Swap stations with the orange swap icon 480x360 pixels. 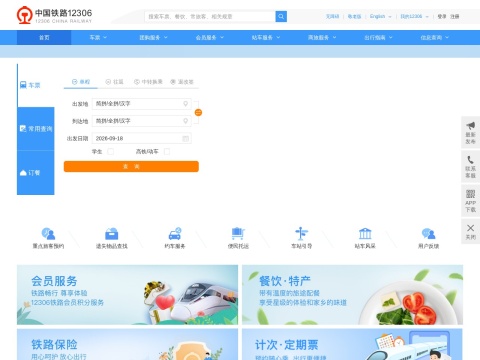tap(198, 113)
